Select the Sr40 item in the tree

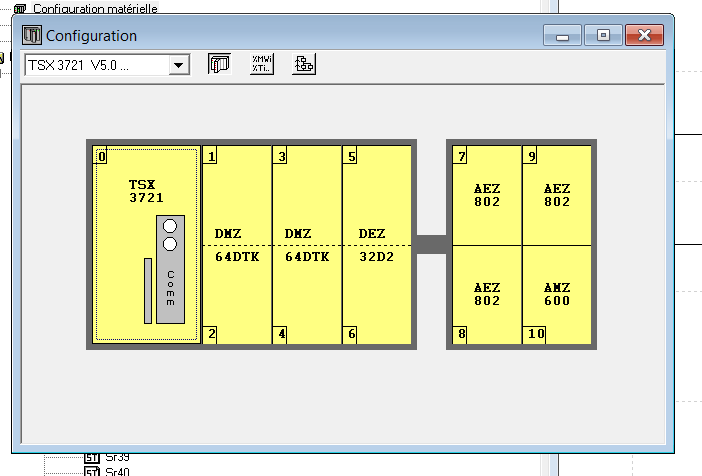116,471
